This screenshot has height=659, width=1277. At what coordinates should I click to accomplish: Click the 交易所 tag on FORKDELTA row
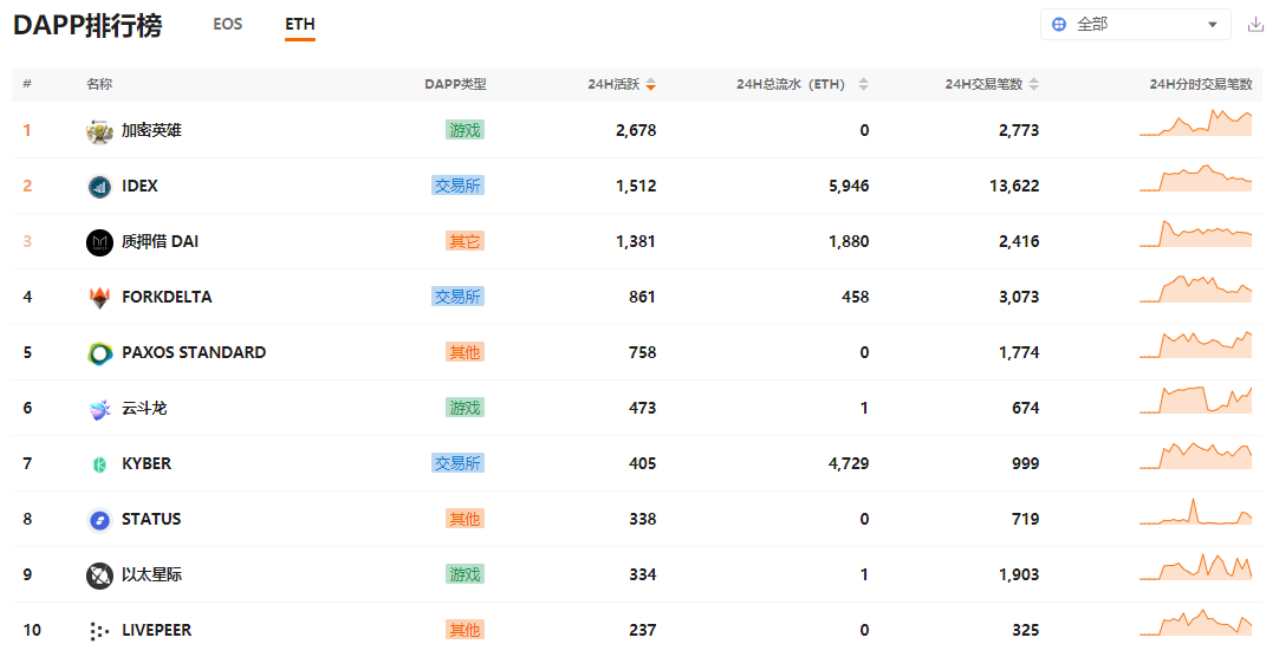click(x=458, y=297)
